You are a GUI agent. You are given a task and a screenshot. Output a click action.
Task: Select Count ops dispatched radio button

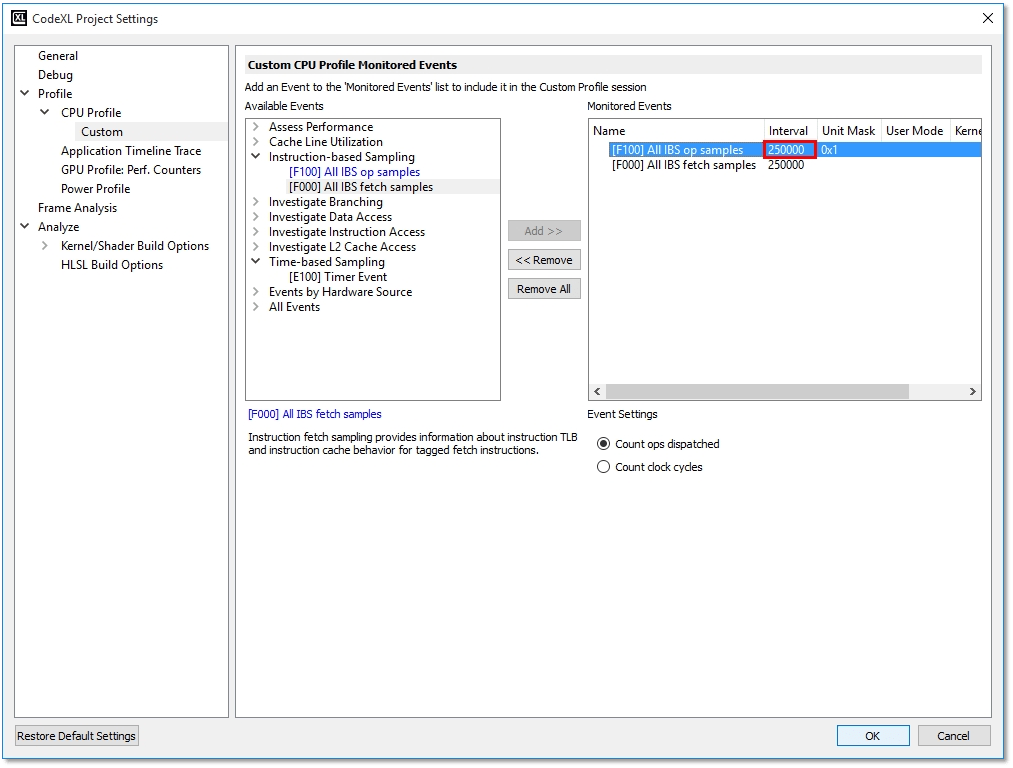(603, 444)
